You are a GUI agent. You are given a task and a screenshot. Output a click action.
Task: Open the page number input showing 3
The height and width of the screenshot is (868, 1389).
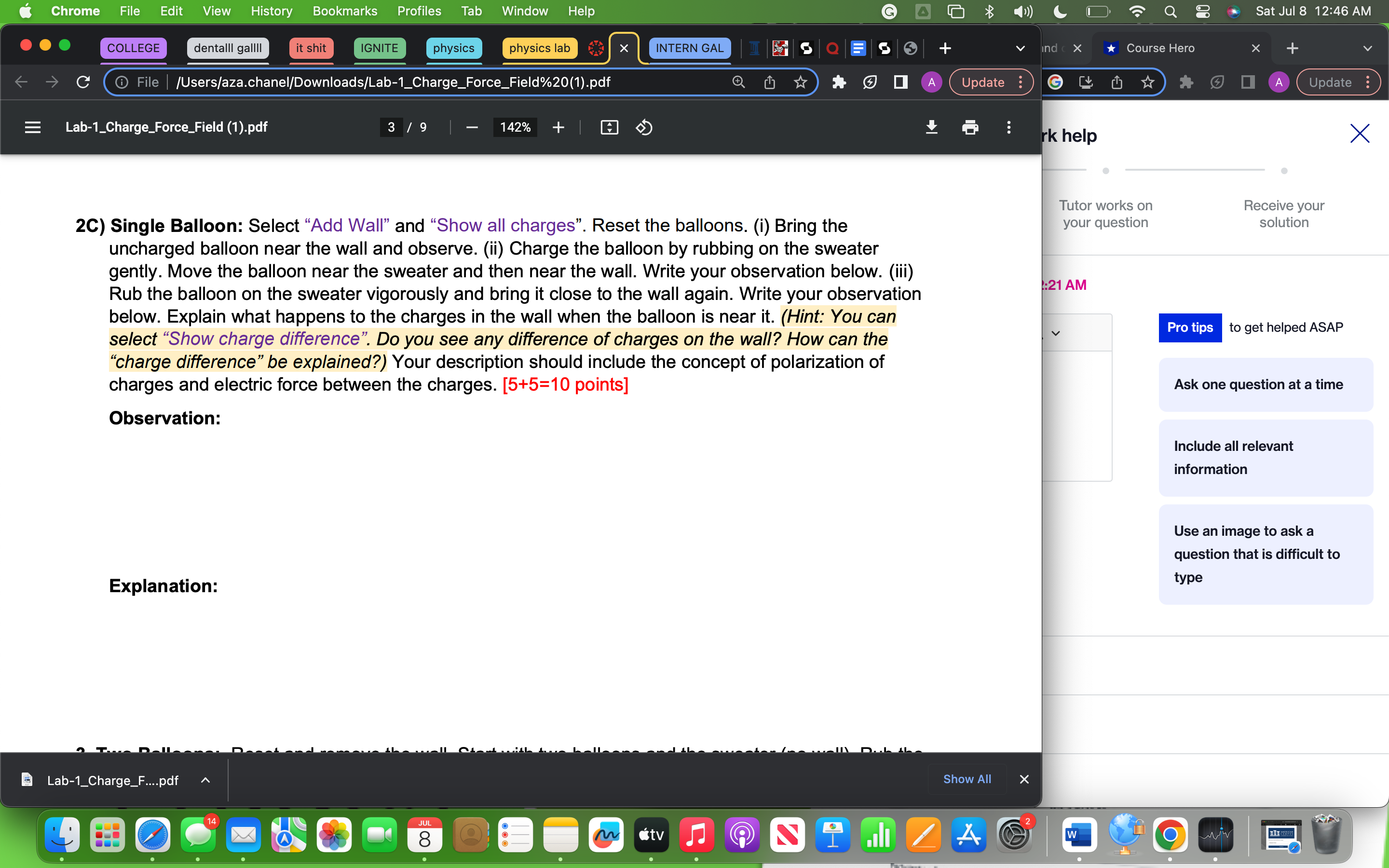392,127
